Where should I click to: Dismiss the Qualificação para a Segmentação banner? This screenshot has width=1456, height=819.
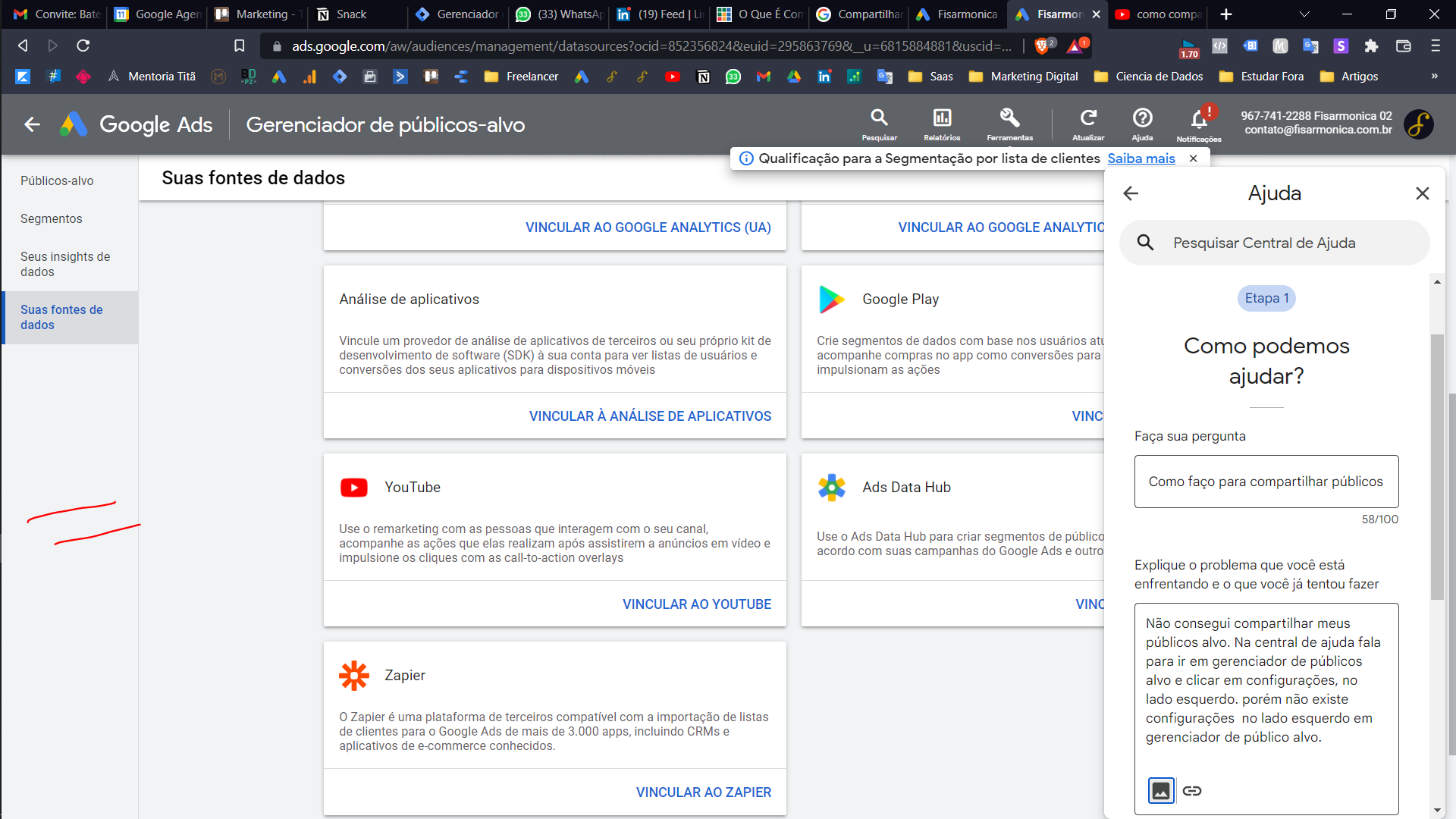pyautogui.click(x=1194, y=158)
